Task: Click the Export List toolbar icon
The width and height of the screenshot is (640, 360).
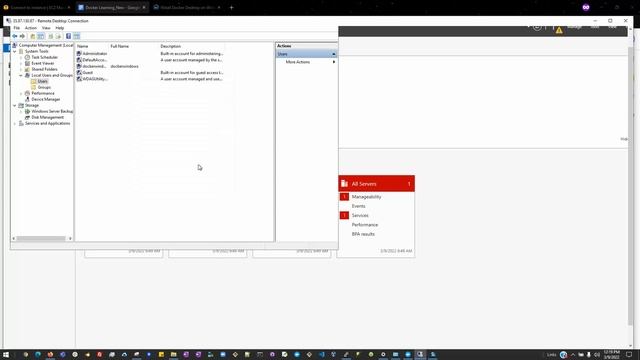Action: tap(58, 36)
